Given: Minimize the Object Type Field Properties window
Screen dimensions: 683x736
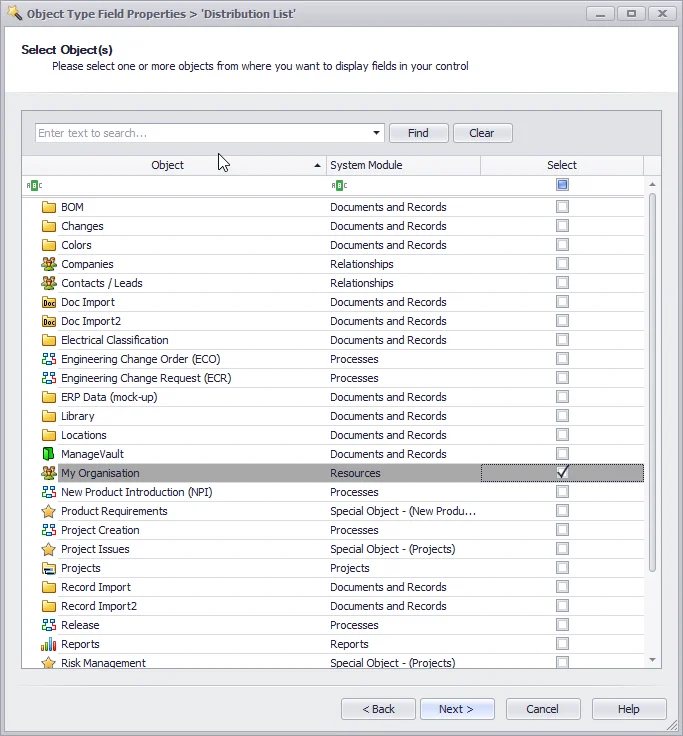Looking at the screenshot, I should [x=600, y=14].
